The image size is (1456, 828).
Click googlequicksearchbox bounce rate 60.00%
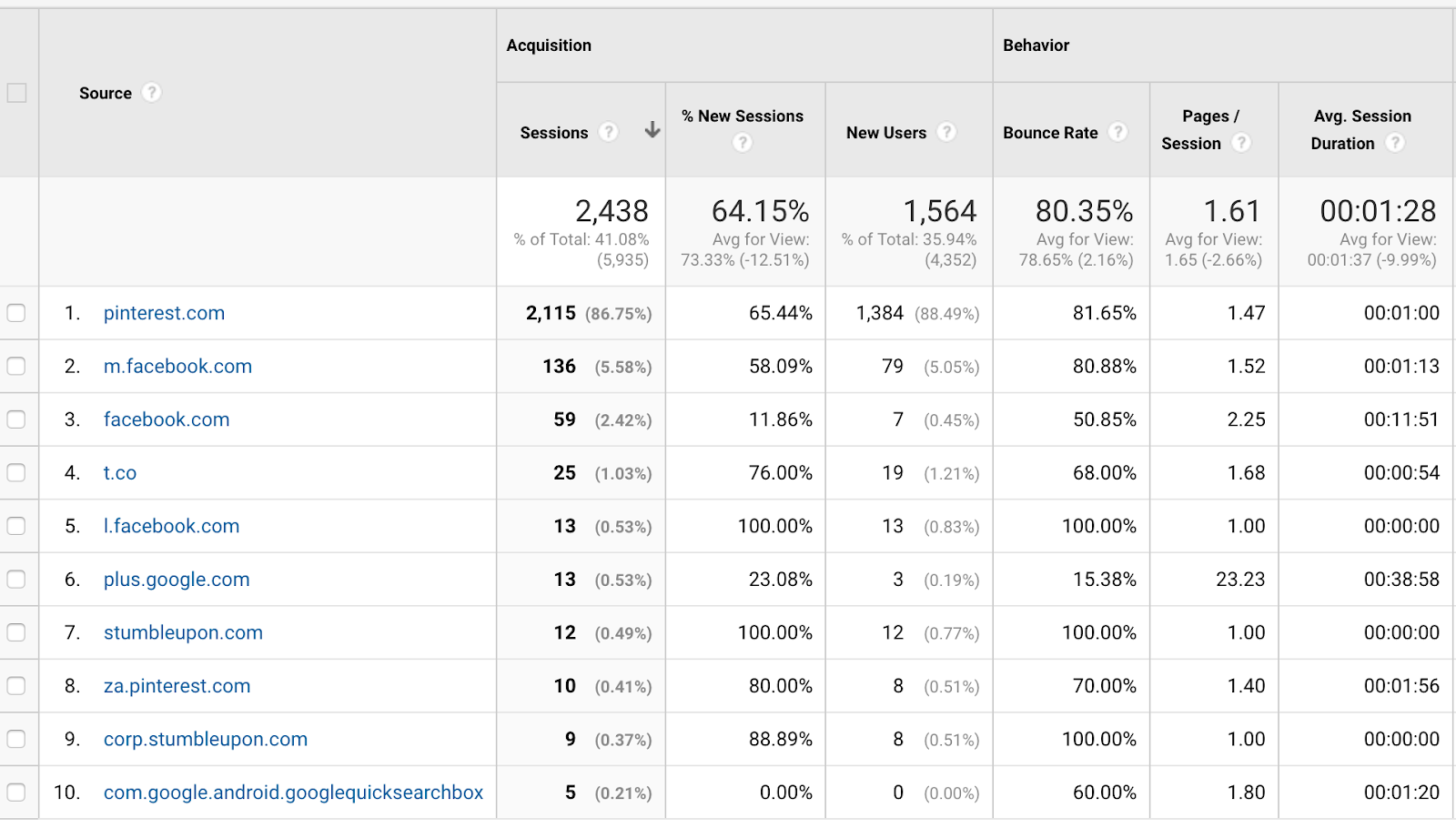pyautogui.click(x=1105, y=793)
